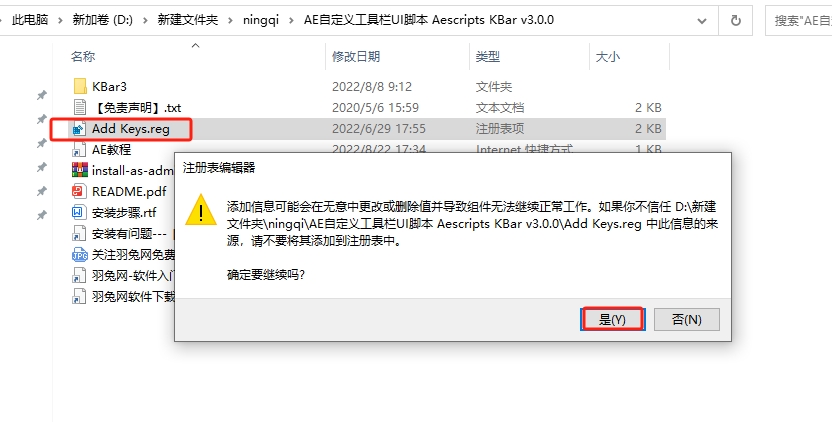
Task: Click the Add Keys.reg file icon
Action: pyautogui.click(x=80, y=128)
